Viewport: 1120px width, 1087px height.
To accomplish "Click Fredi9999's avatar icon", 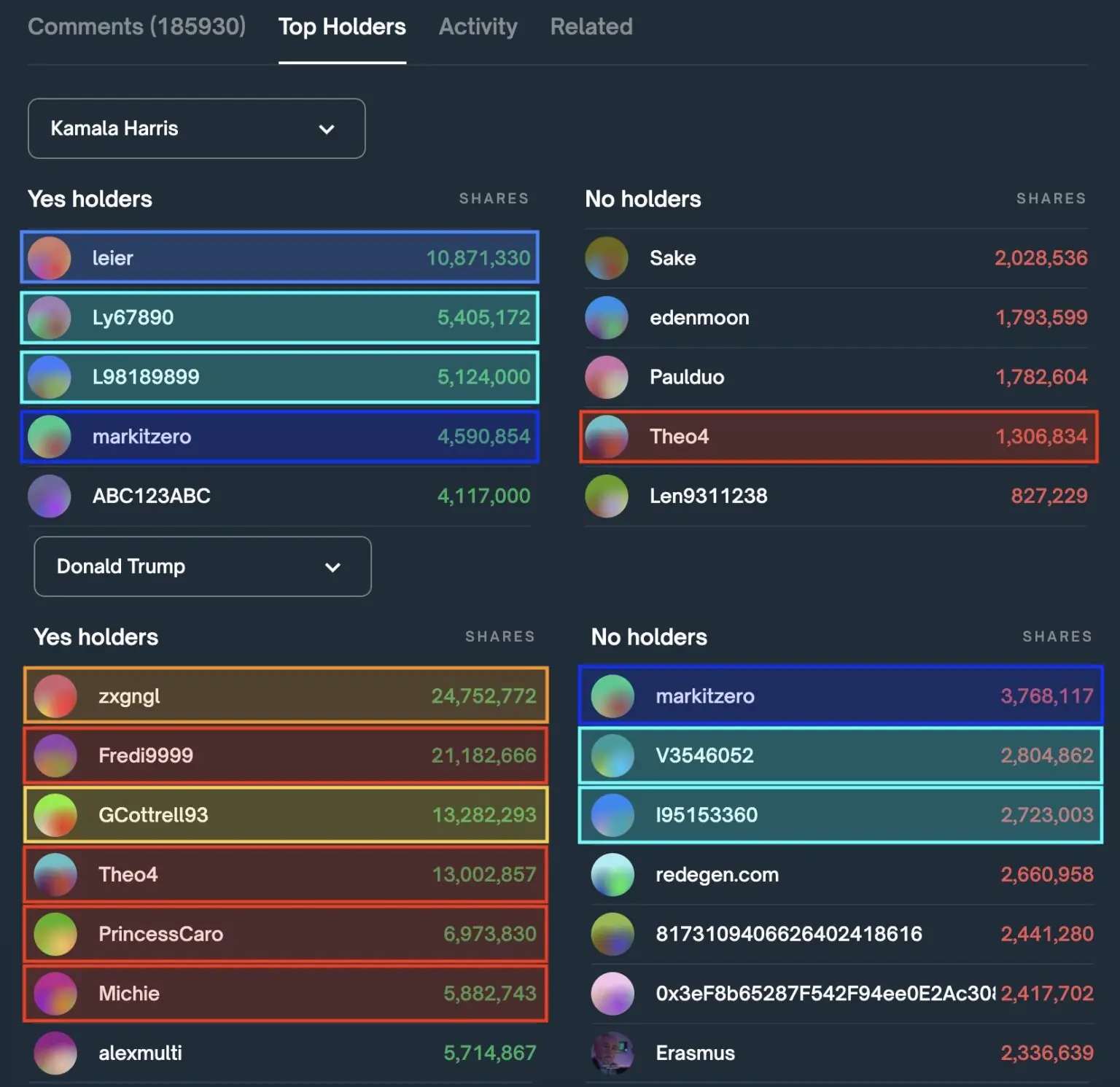I will point(55,755).
